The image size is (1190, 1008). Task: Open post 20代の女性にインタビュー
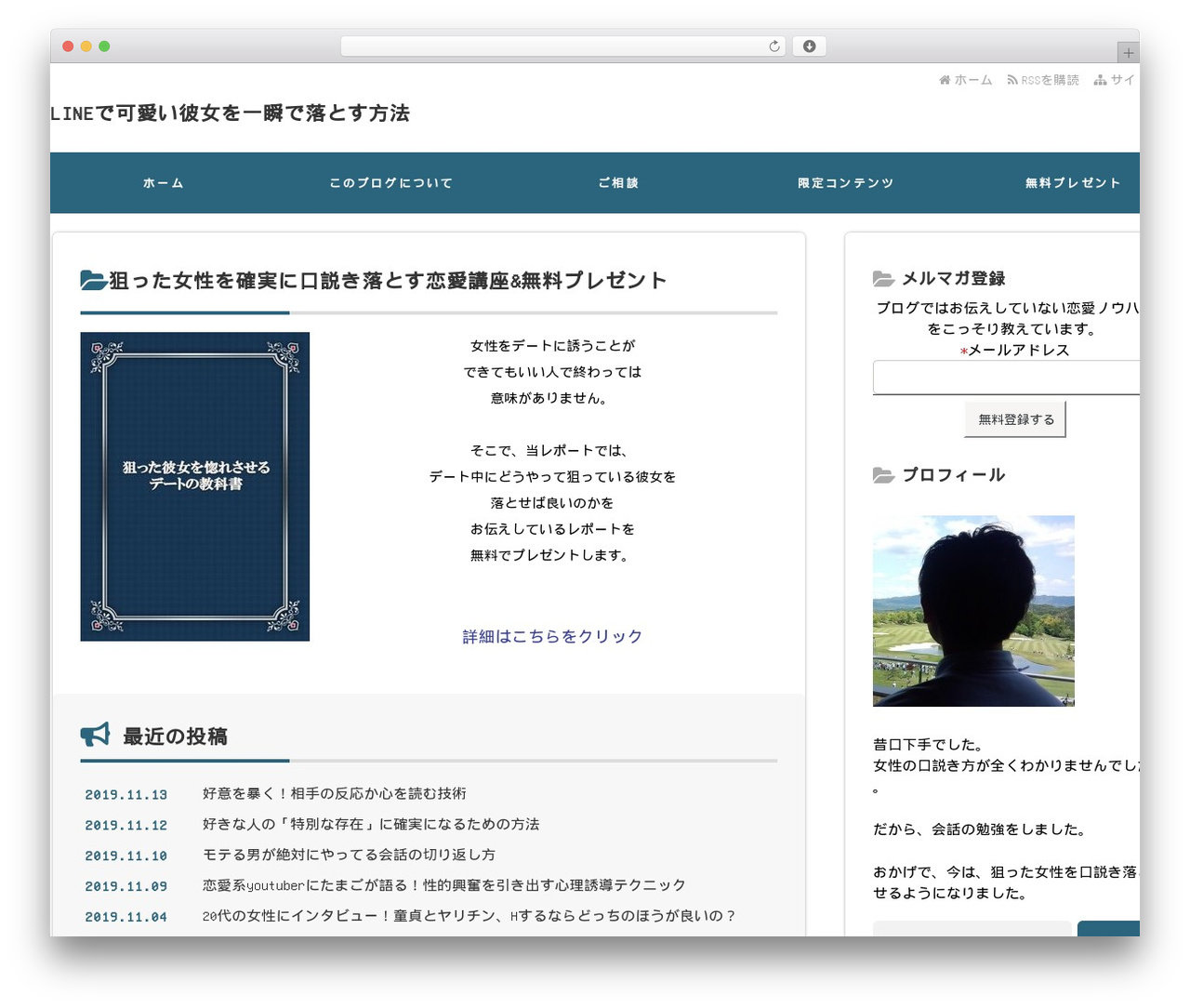469,916
